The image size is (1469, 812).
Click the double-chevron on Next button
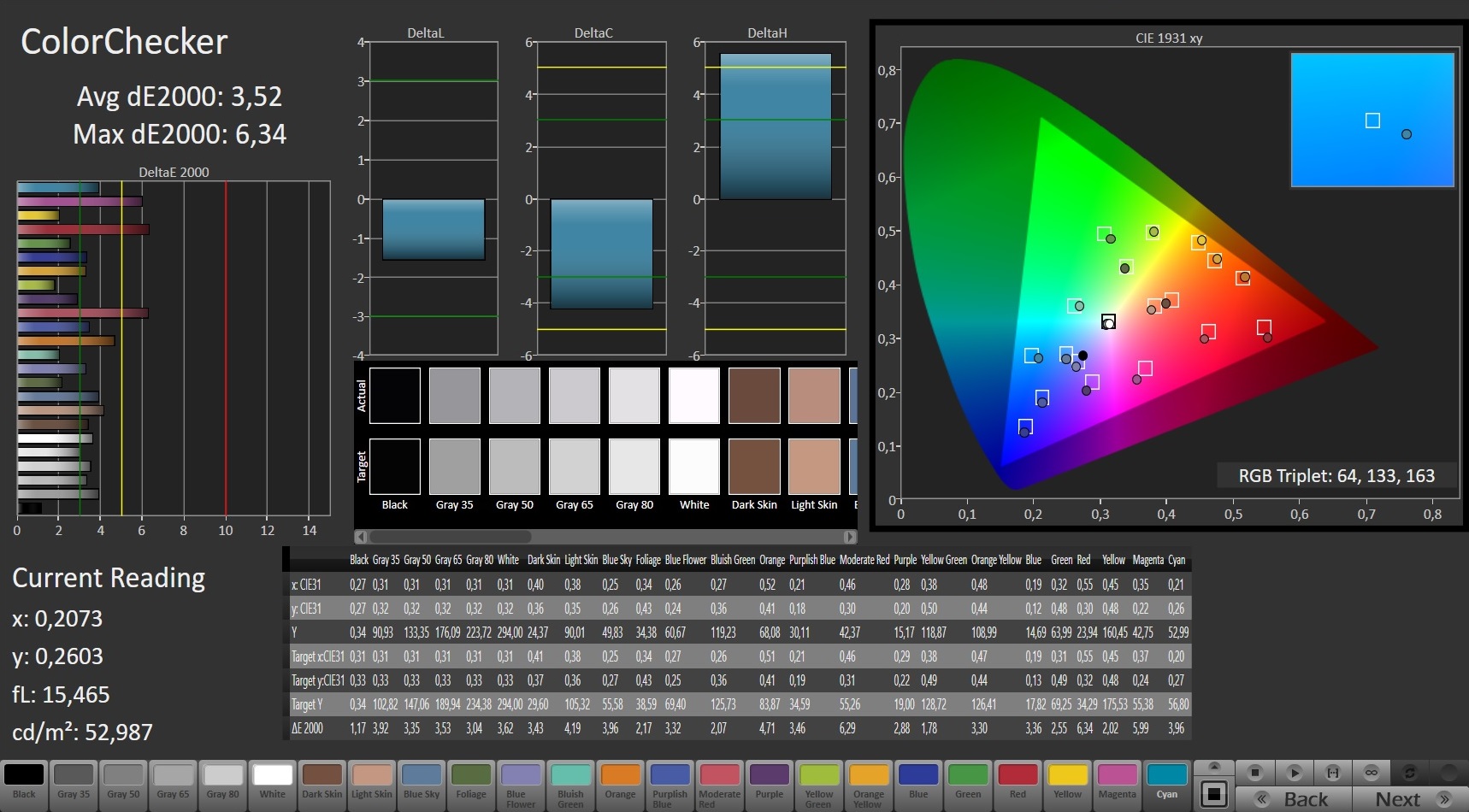(x=1445, y=799)
